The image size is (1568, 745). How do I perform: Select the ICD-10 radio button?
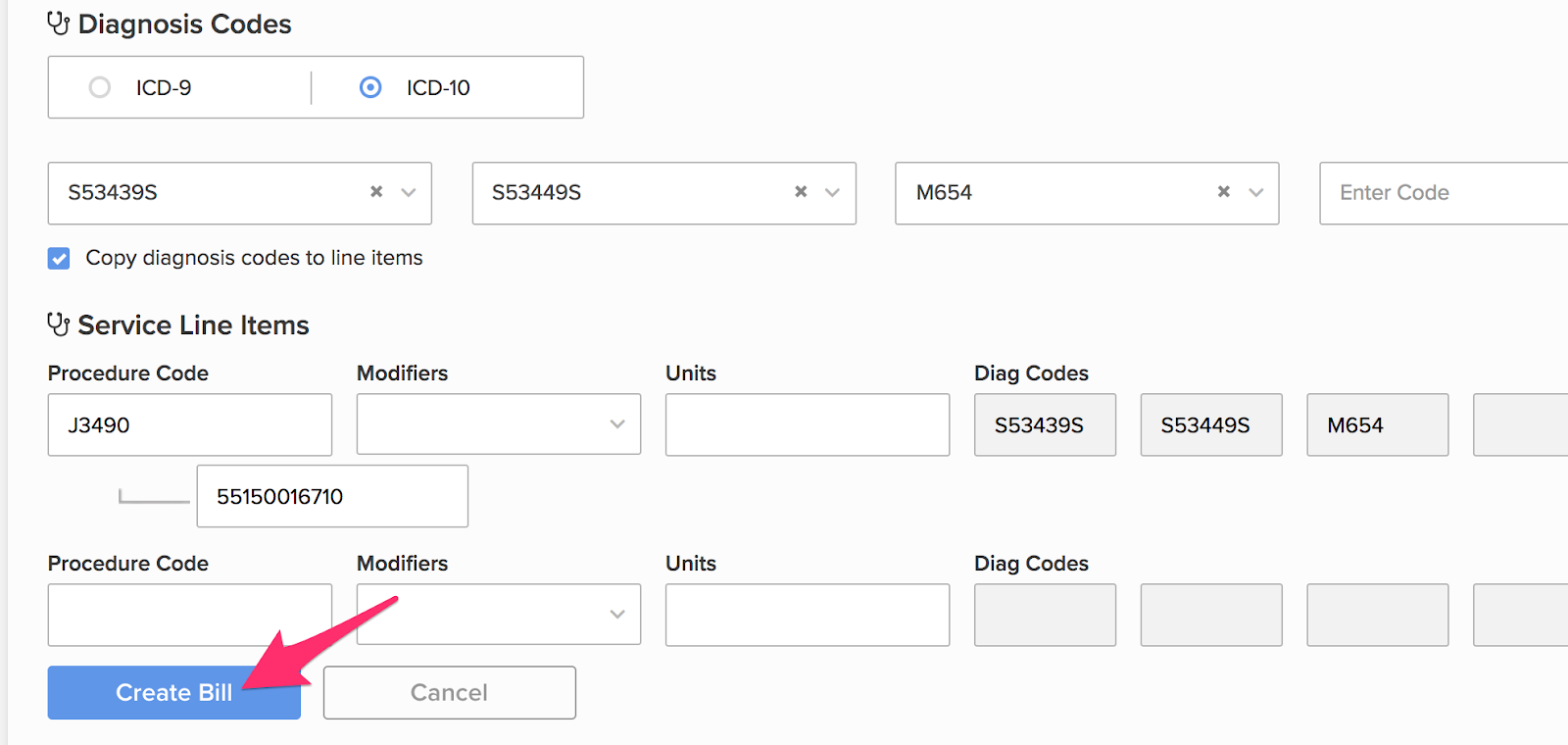click(370, 87)
